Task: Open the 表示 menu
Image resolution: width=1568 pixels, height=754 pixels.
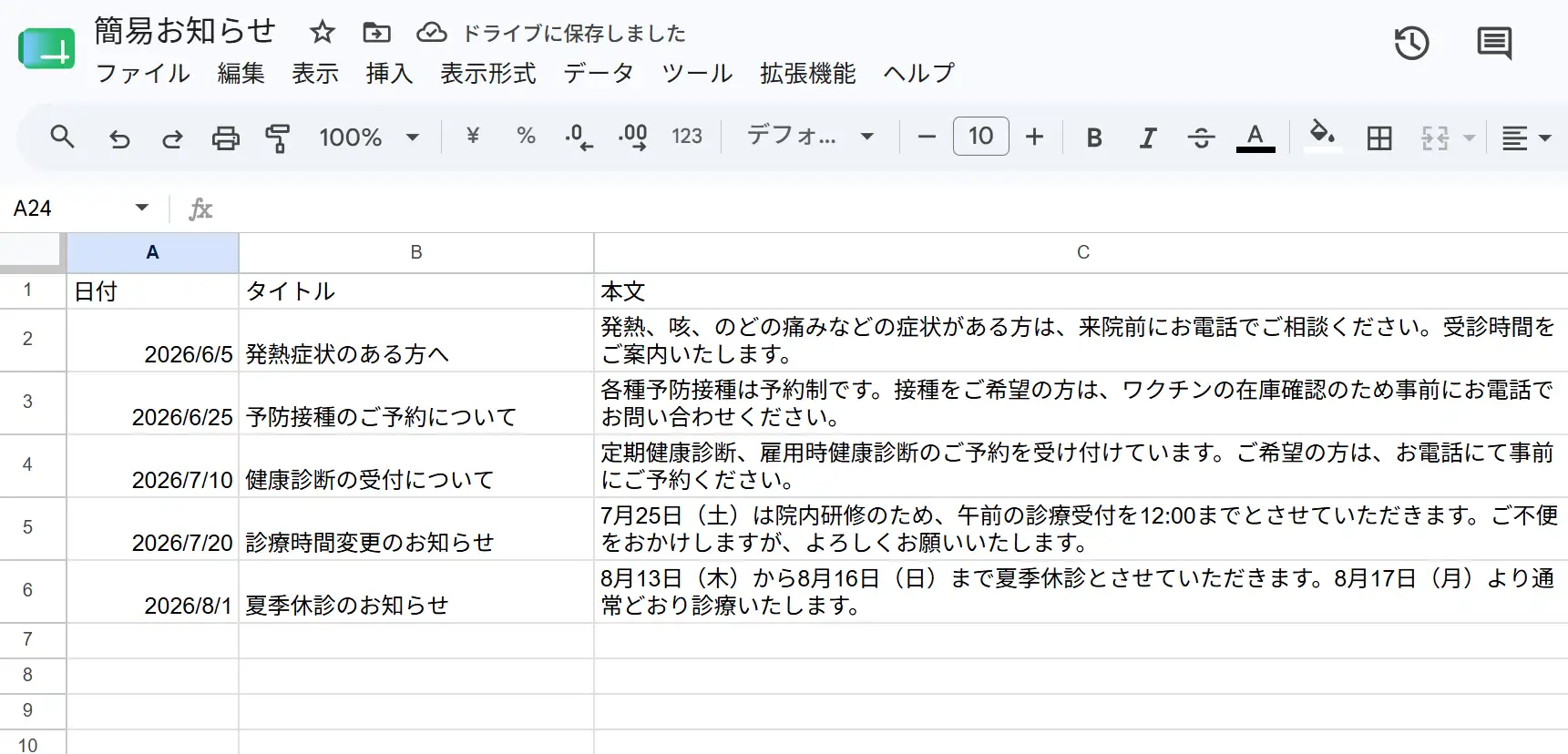Action: tap(315, 74)
